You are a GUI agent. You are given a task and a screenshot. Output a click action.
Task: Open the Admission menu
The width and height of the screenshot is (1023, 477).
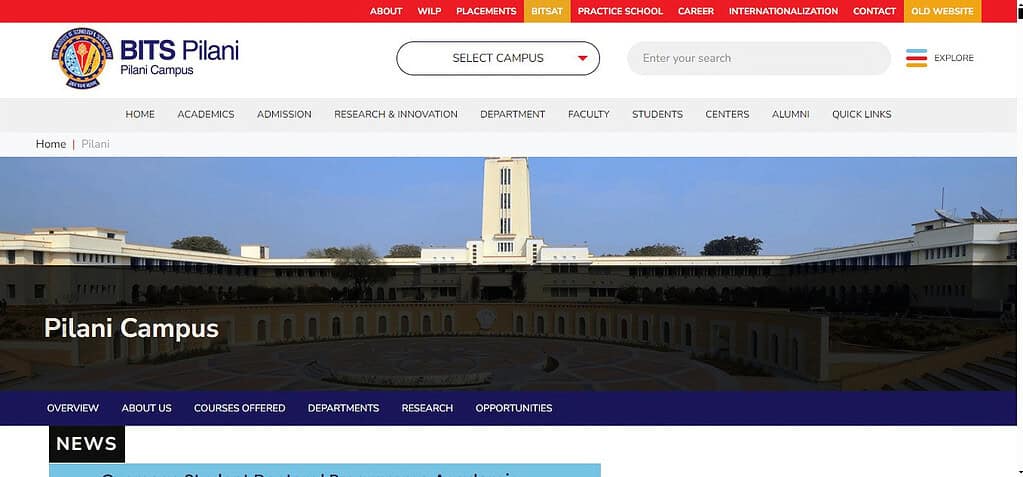click(x=284, y=114)
